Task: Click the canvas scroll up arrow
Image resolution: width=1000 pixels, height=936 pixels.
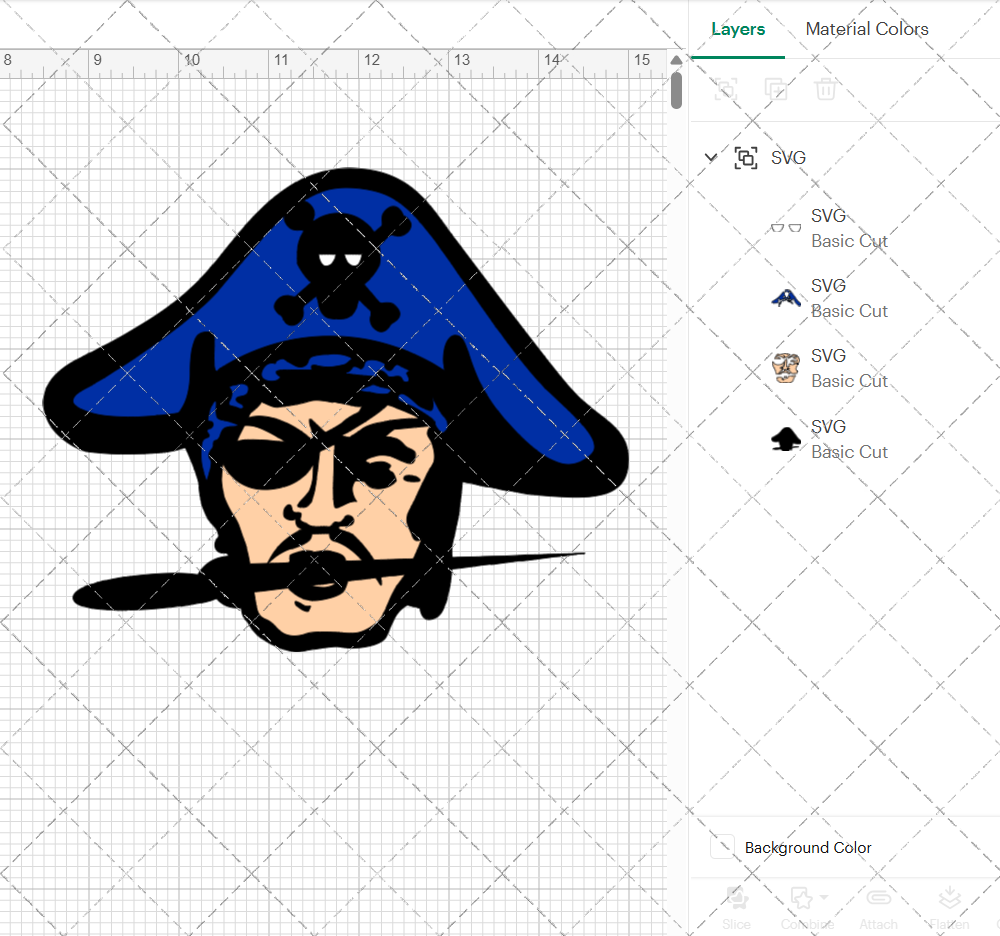Action: click(676, 60)
